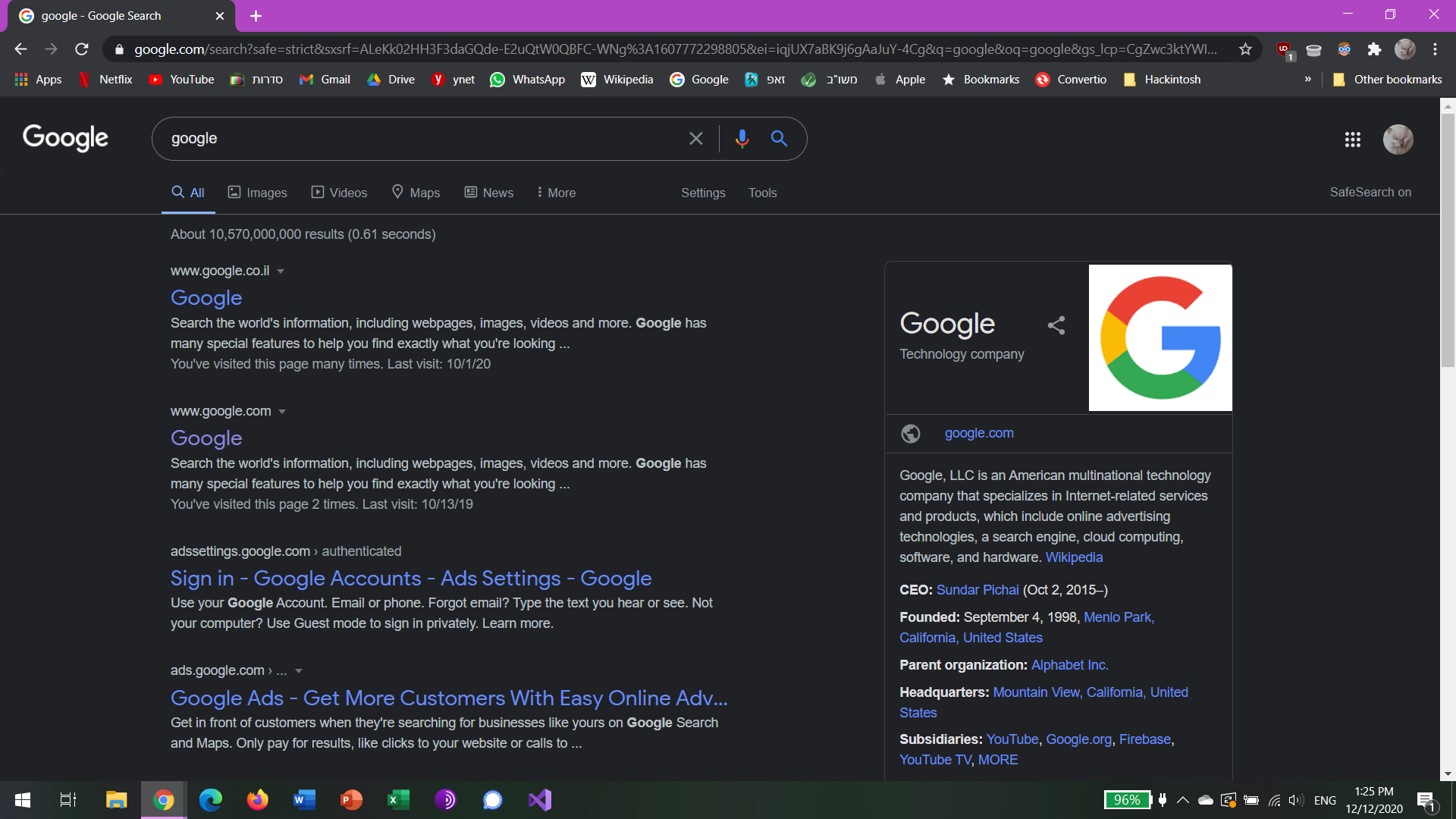Click the Chrome profile avatar icon
The width and height of the screenshot is (1456, 819).
pyautogui.click(x=1405, y=48)
